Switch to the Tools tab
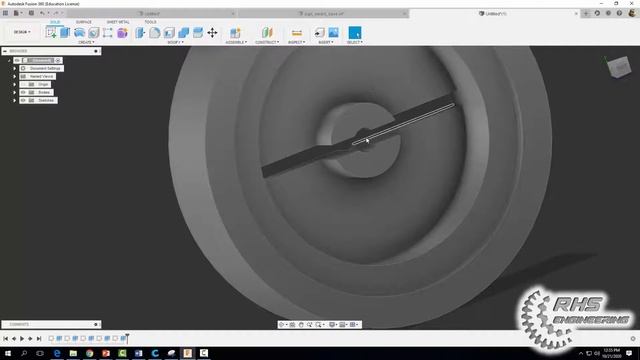Image resolution: width=640 pixels, height=360 pixels. click(x=150, y=22)
